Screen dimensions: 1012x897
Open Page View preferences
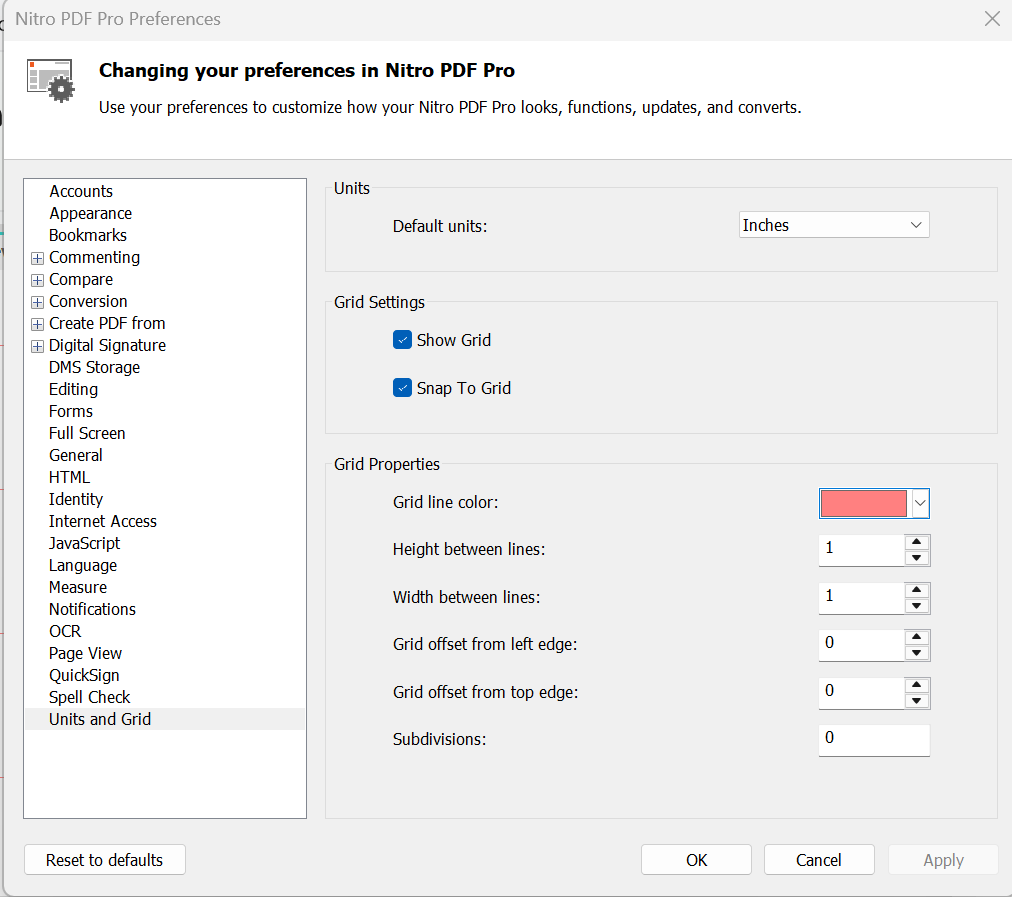coord(85,653)
